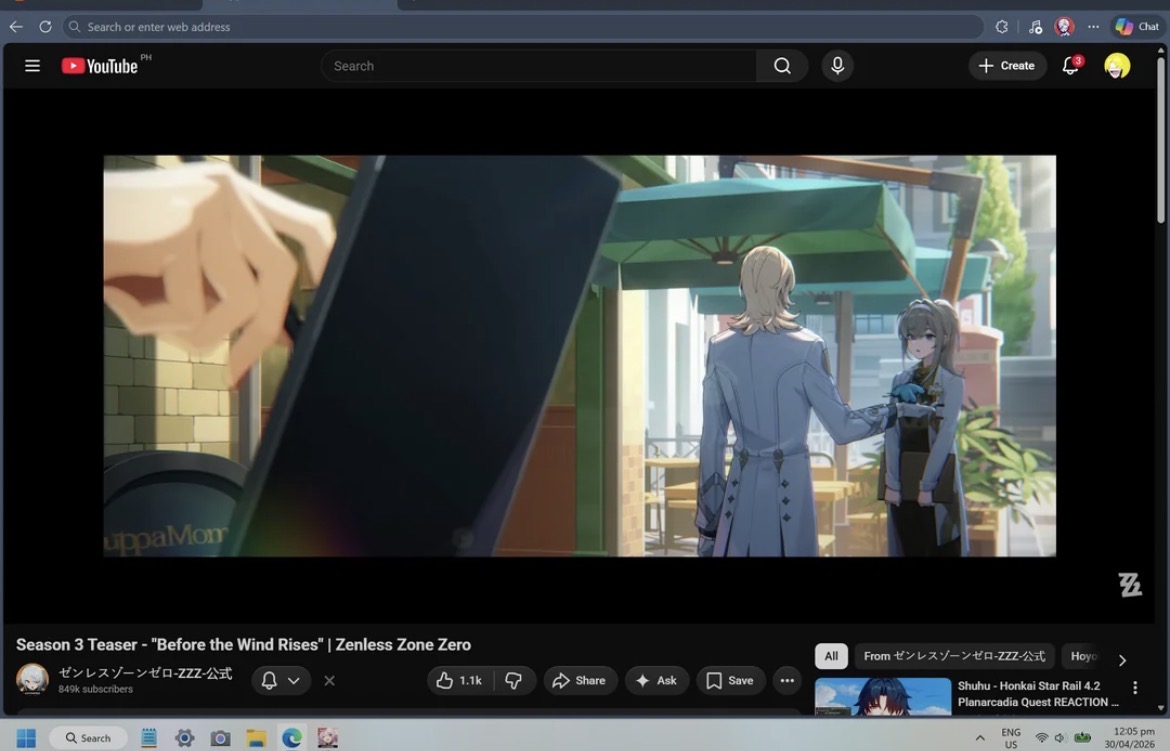This screenshot has width=1170, height=751.
Task: Click the video title text
Action: pos(243,644)
